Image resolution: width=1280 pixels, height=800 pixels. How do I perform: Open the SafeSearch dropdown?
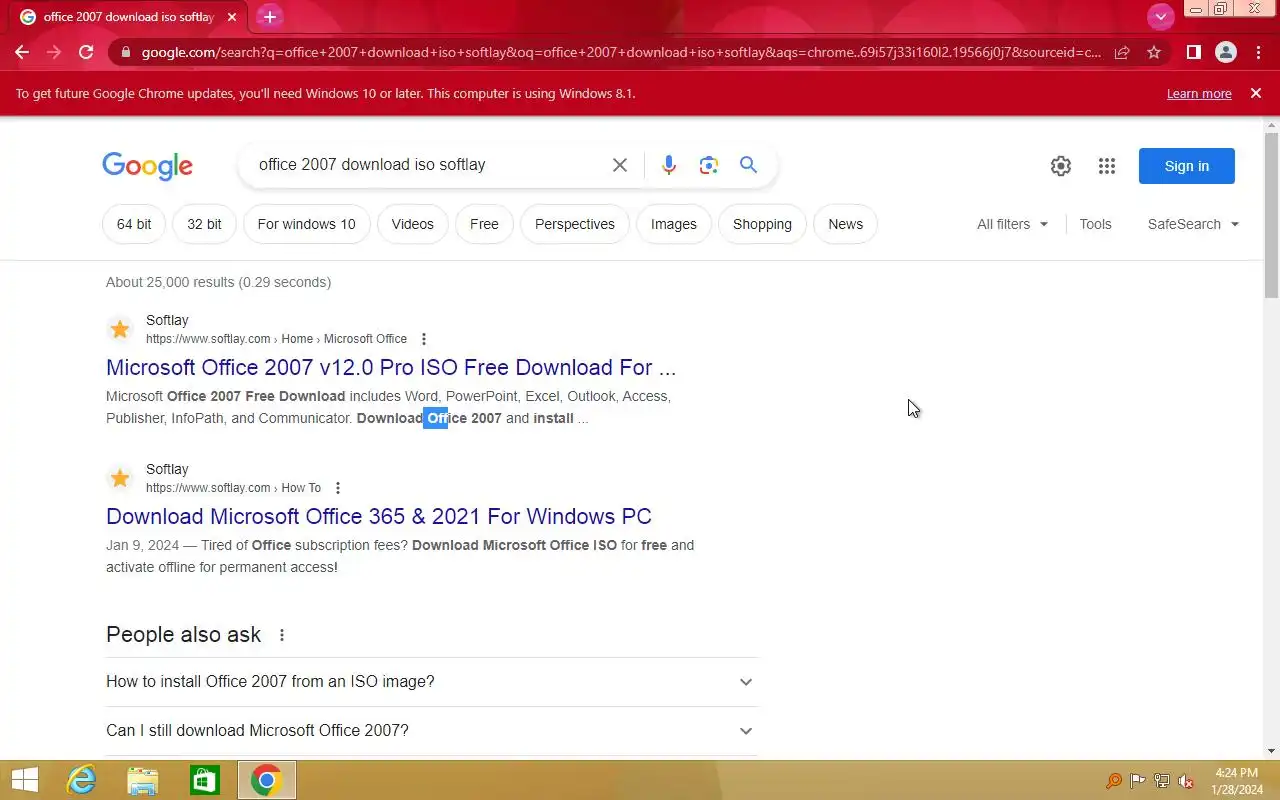(x=1193, y=224)
